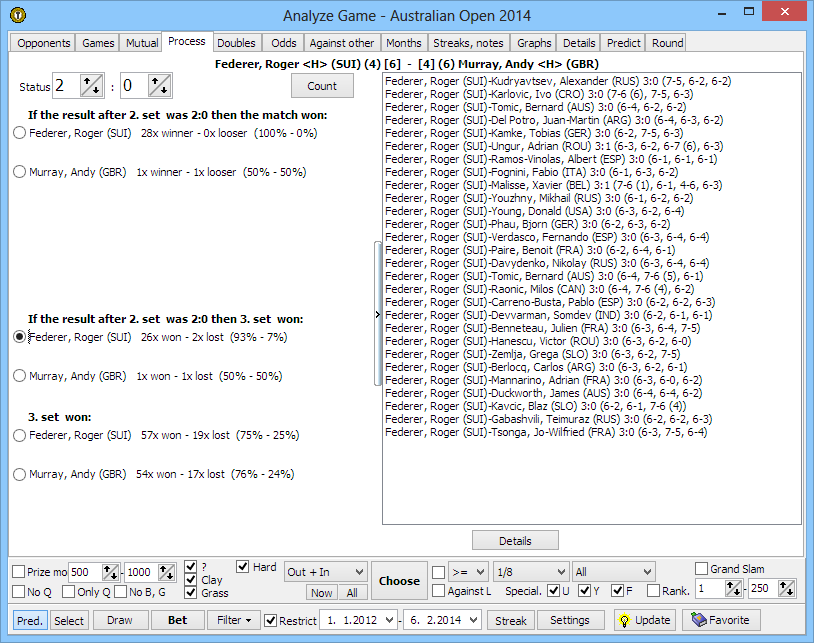Toggle the Restrict dates checkbox

(270, 620)
